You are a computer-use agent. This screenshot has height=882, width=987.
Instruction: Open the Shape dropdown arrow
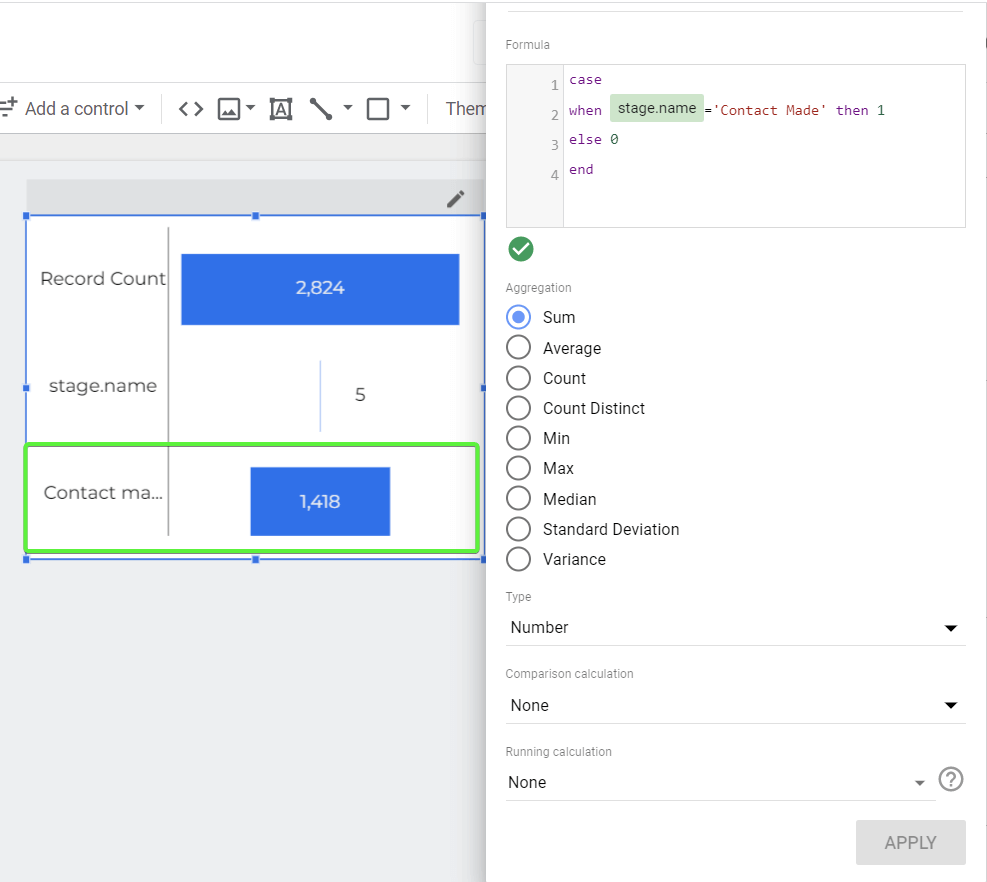click(405, 108)
